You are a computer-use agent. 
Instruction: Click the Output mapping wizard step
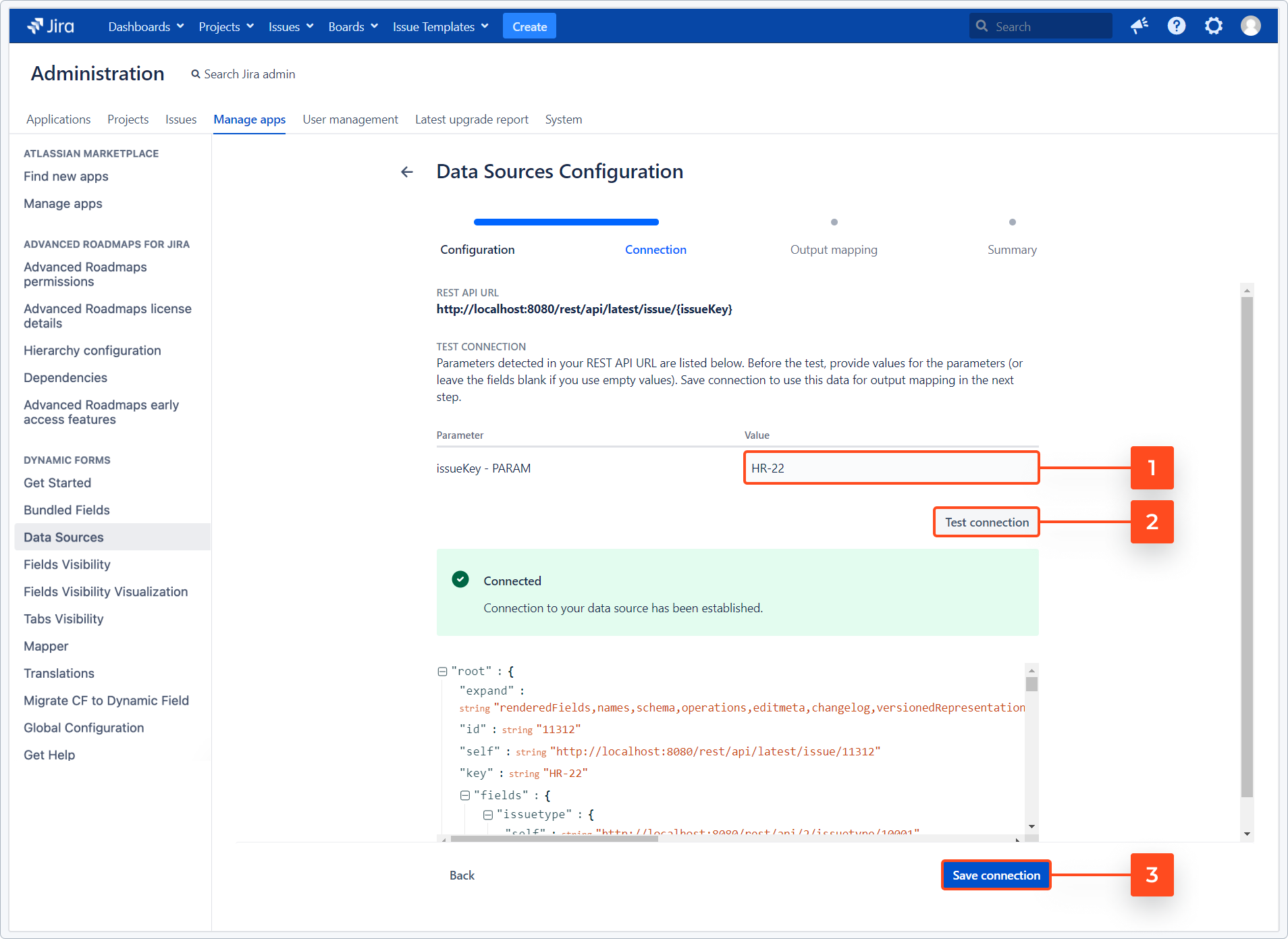coord(834,250)
